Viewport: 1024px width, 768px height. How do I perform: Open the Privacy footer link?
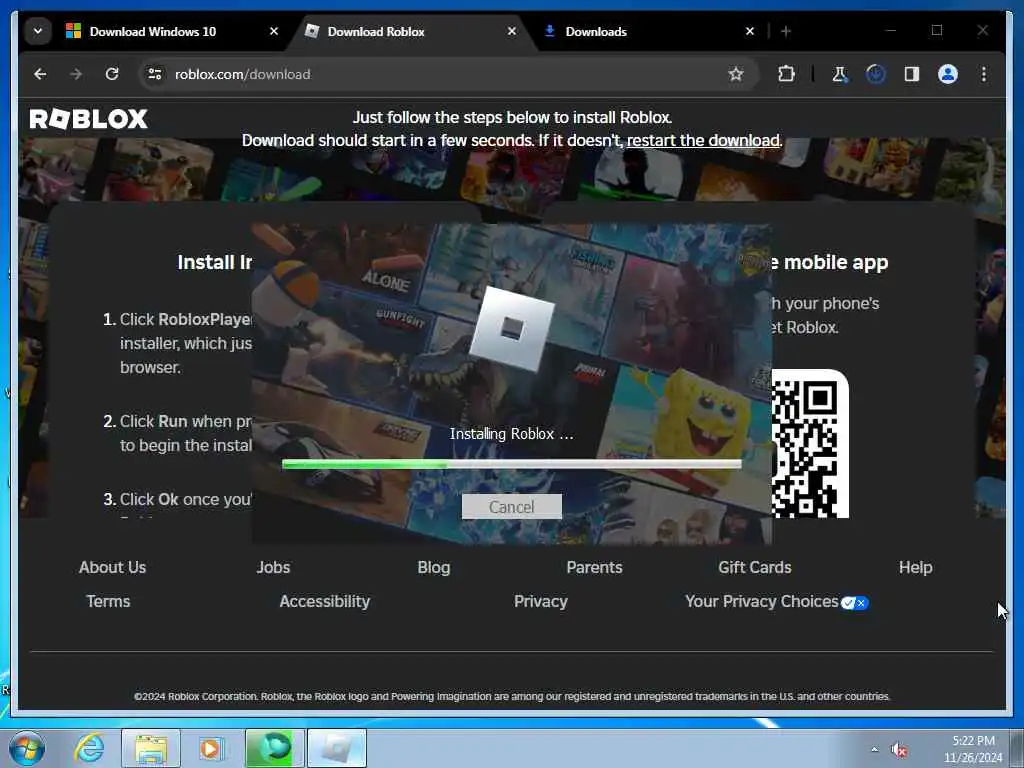541,601
